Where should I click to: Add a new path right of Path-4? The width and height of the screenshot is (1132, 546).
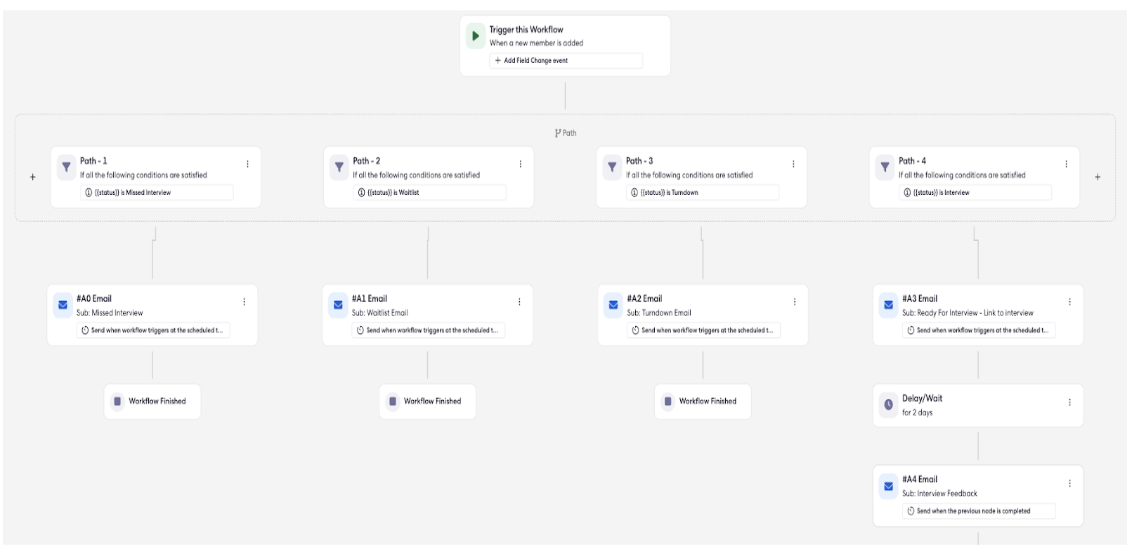point(1098,177)
